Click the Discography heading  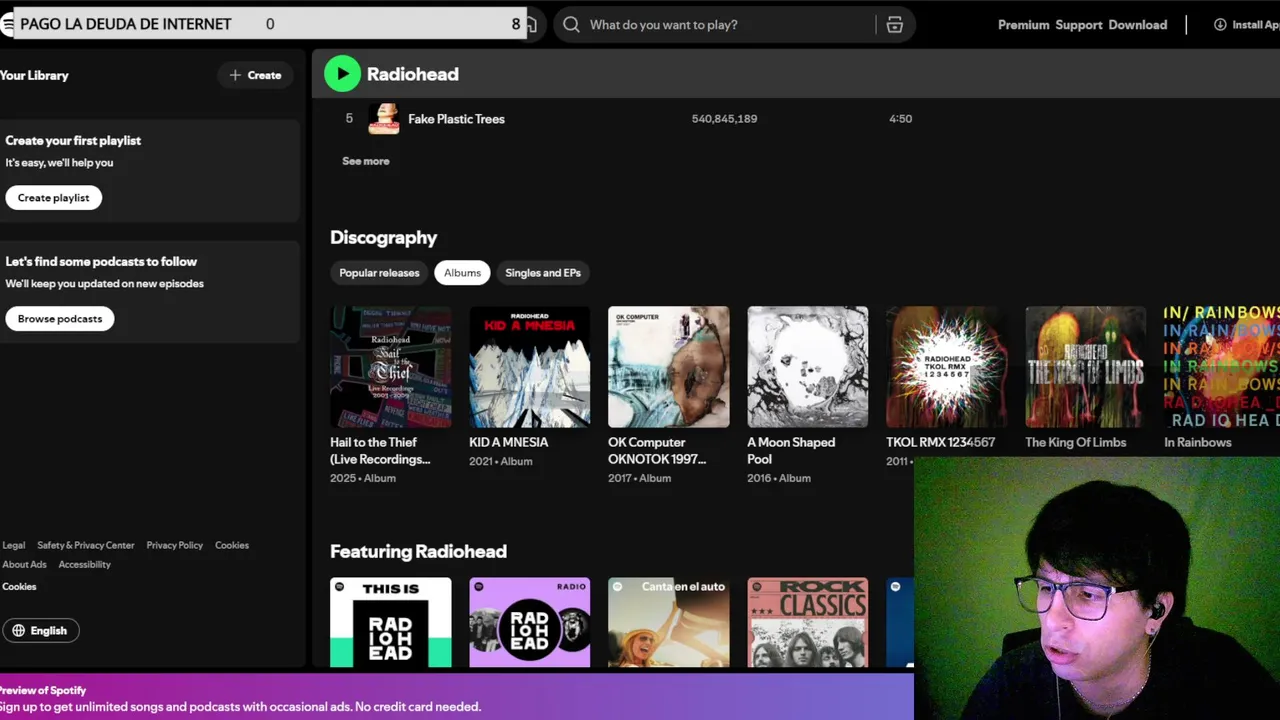tap(384, 238)
